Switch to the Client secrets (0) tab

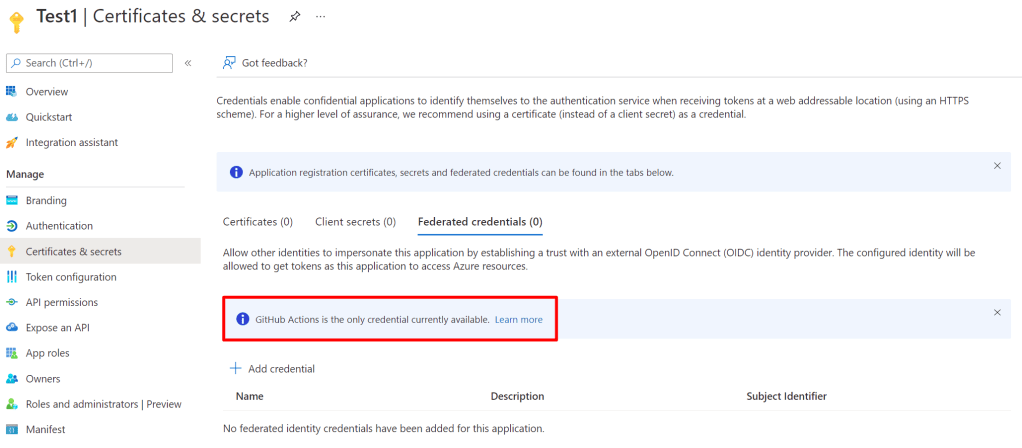click(x=355, y=221)
